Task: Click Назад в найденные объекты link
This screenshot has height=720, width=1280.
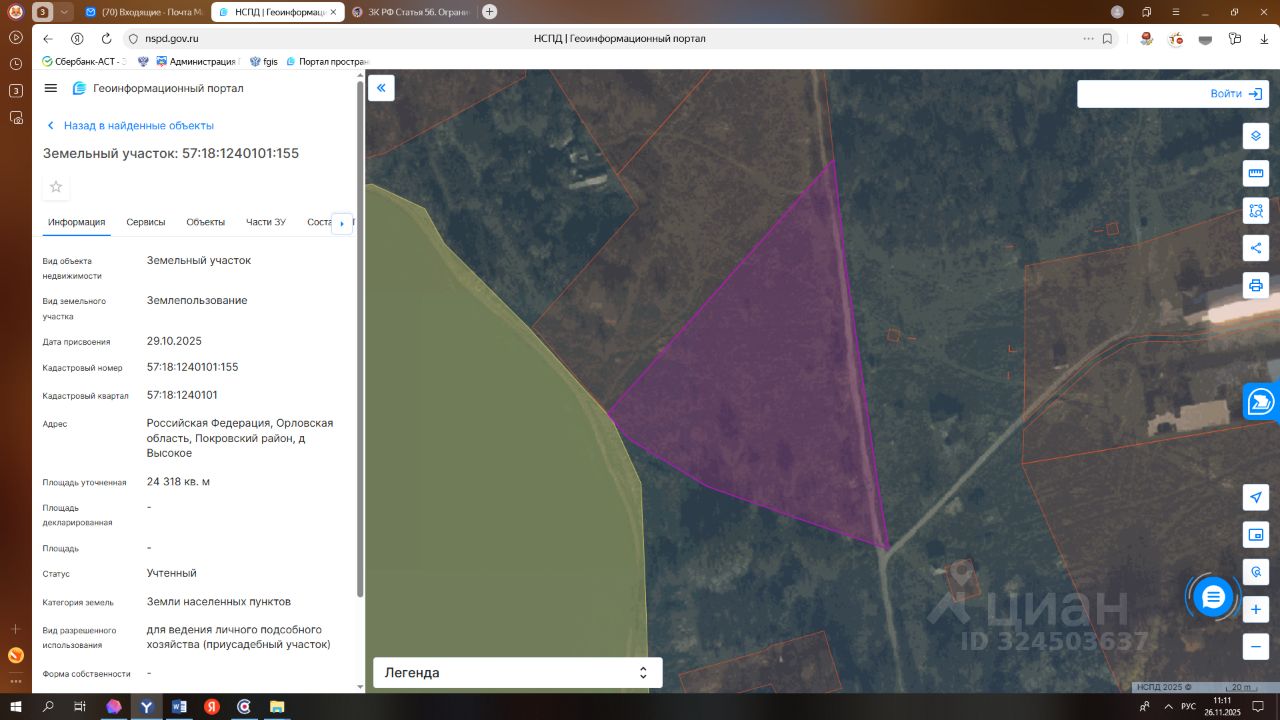Action: [131, 126]
